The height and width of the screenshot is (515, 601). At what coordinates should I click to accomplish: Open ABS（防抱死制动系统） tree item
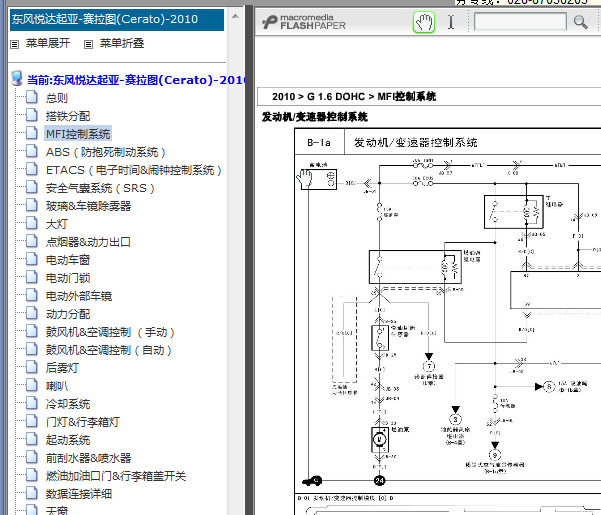point(105,152)
